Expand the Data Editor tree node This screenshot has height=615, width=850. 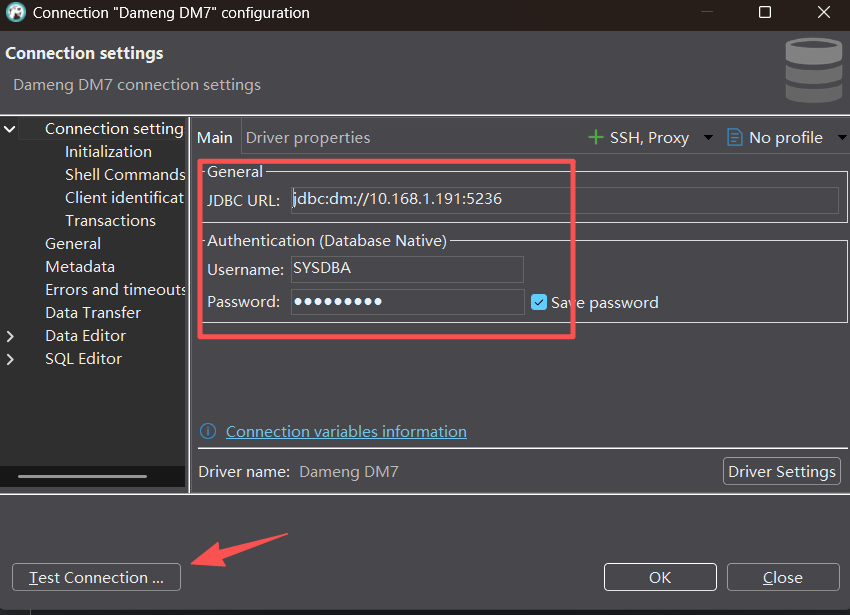click(x=10, y=336)
